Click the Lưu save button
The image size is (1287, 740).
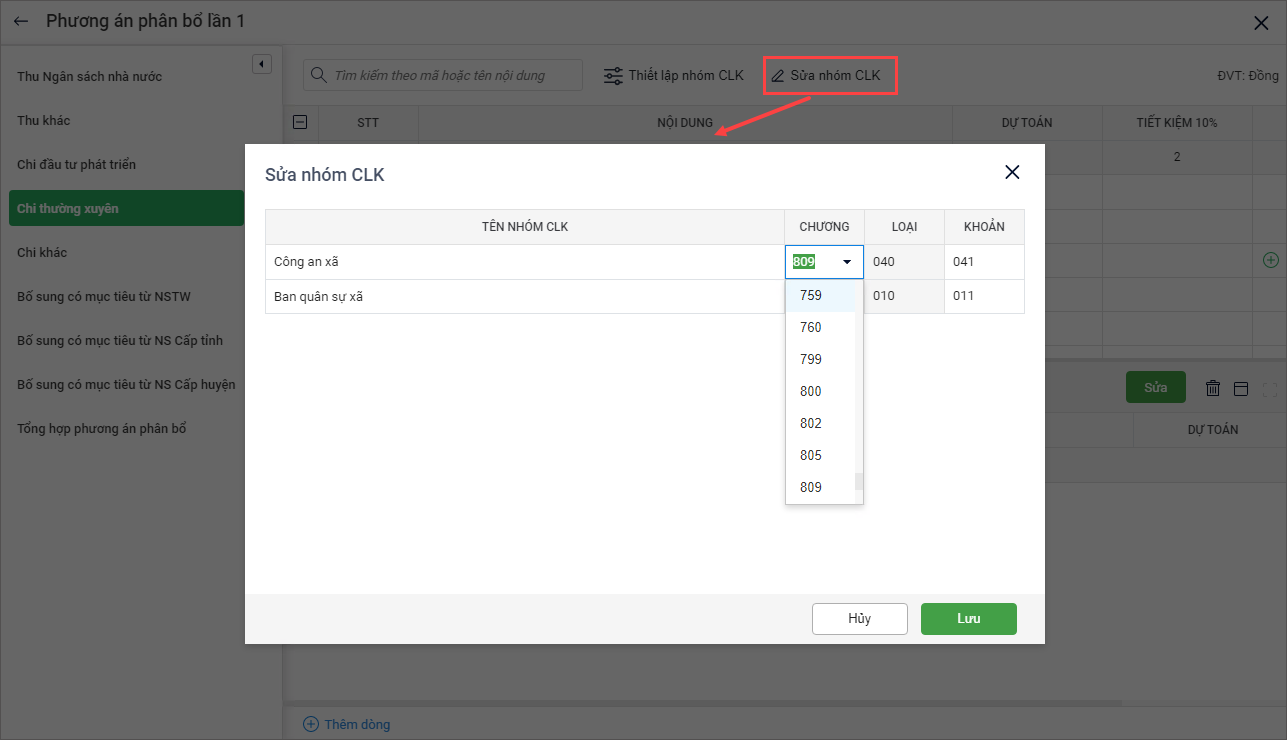[968, 618]
